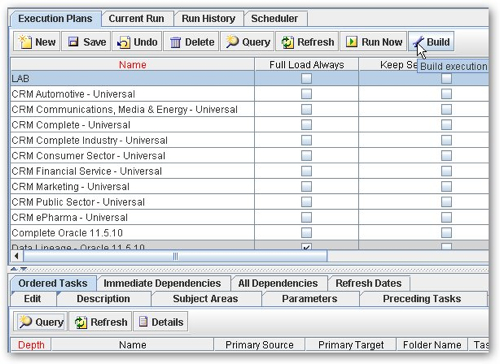The width and height of the screenshot is (500, 364).
Task: Open the All Dependencies tab
Action: point(278,283)
